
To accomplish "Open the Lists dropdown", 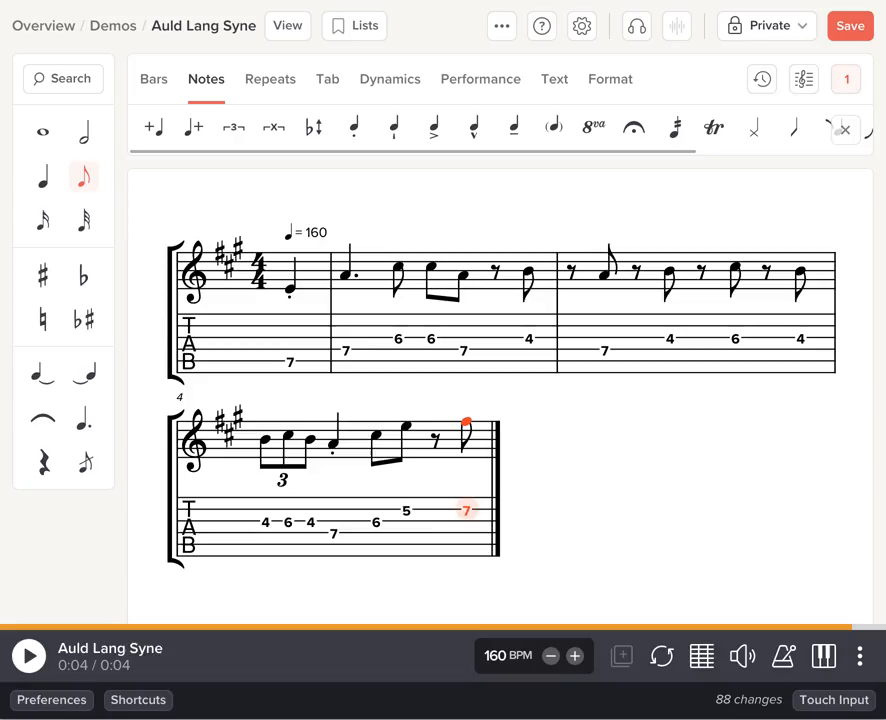I will (x=354, y=25).
